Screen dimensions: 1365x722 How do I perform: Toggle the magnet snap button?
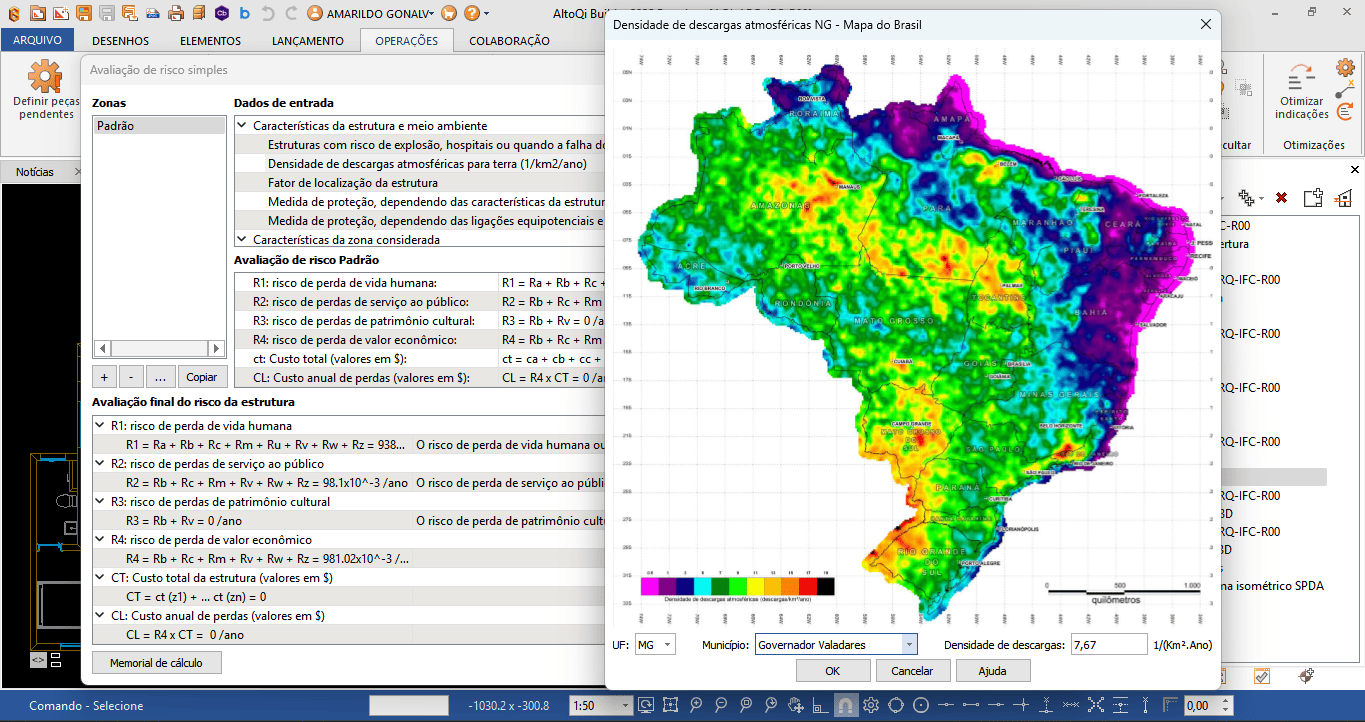click(845, 705)
